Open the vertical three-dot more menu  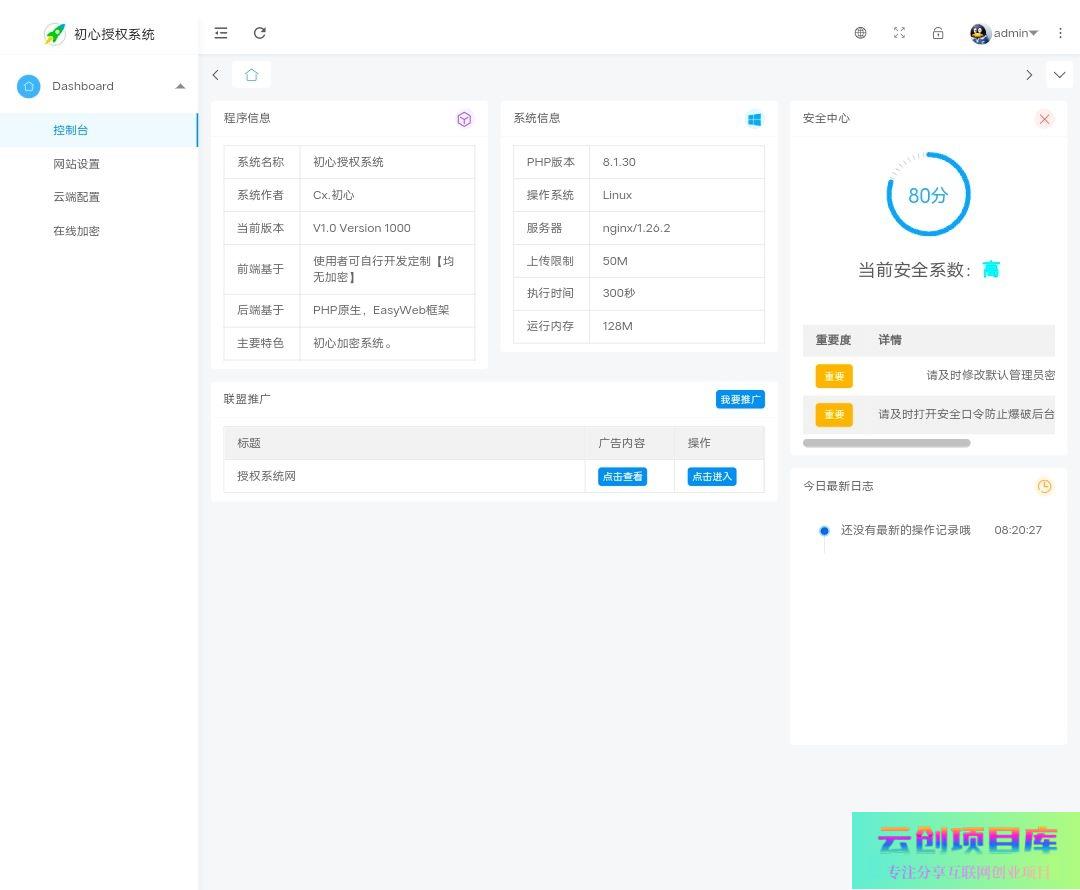[x=1061, y=33]
